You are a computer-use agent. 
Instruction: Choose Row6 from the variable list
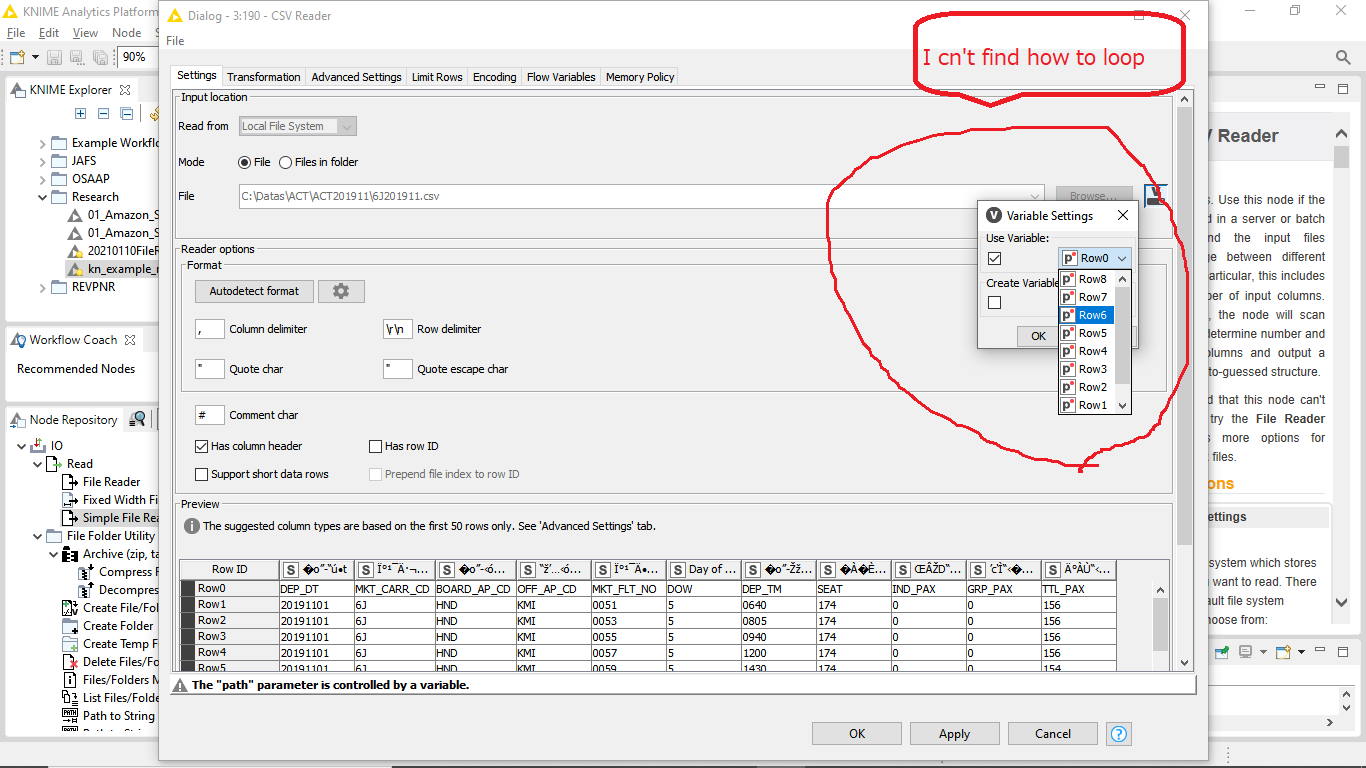tap(1086, 315)
